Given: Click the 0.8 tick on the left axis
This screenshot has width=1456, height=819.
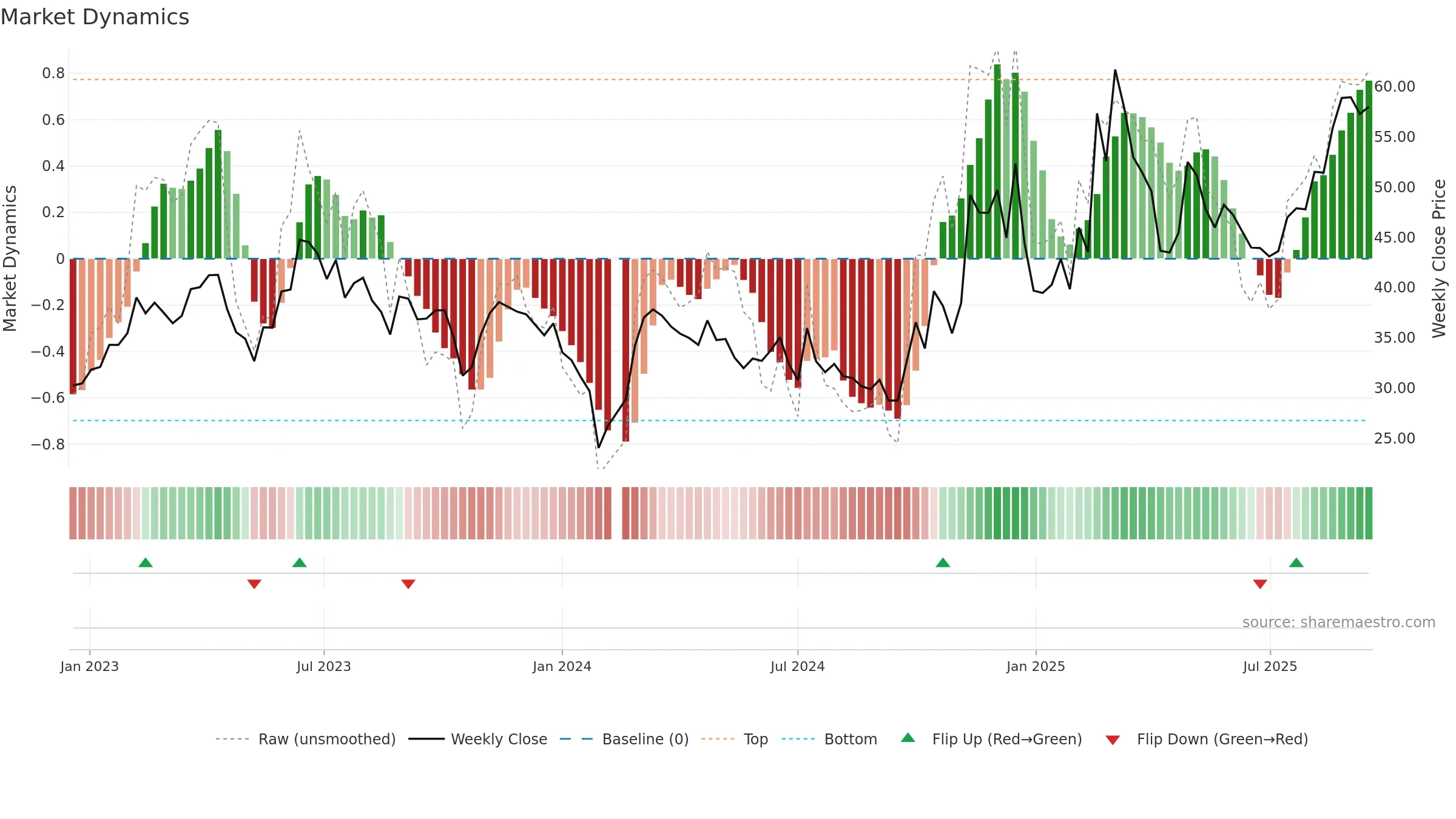Looking at the screenshot, I should (x=53, y=73).
